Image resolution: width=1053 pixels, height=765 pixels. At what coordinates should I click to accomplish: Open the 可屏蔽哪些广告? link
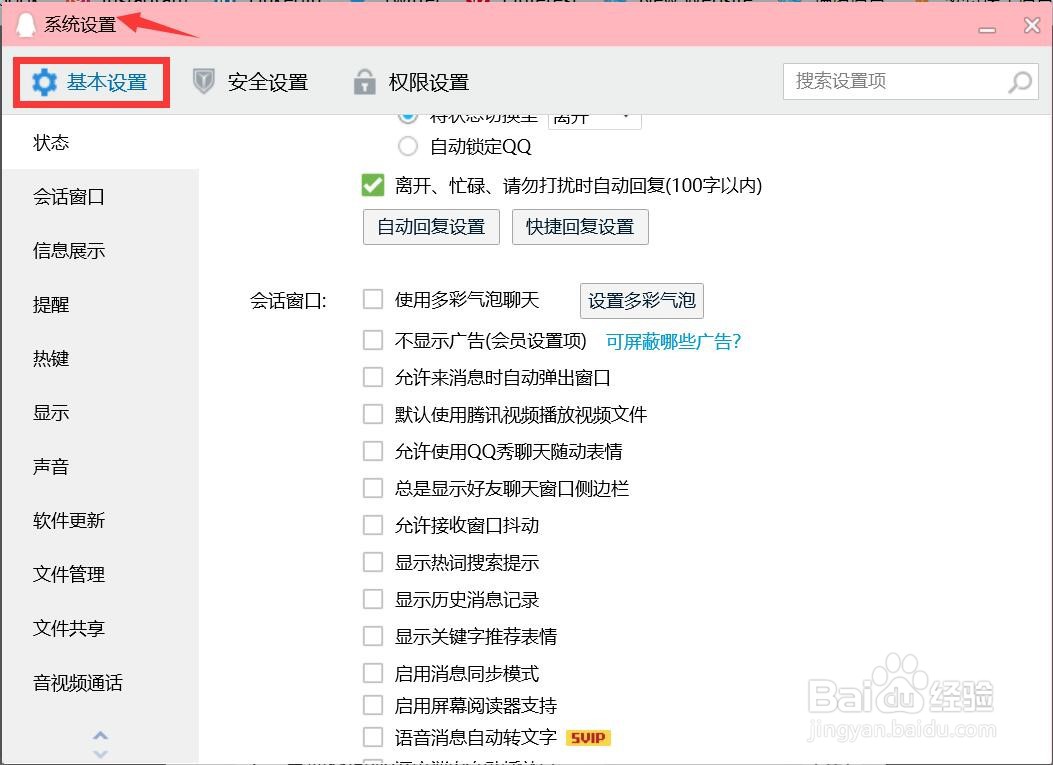pyautogui.click(x=673, y=341)
